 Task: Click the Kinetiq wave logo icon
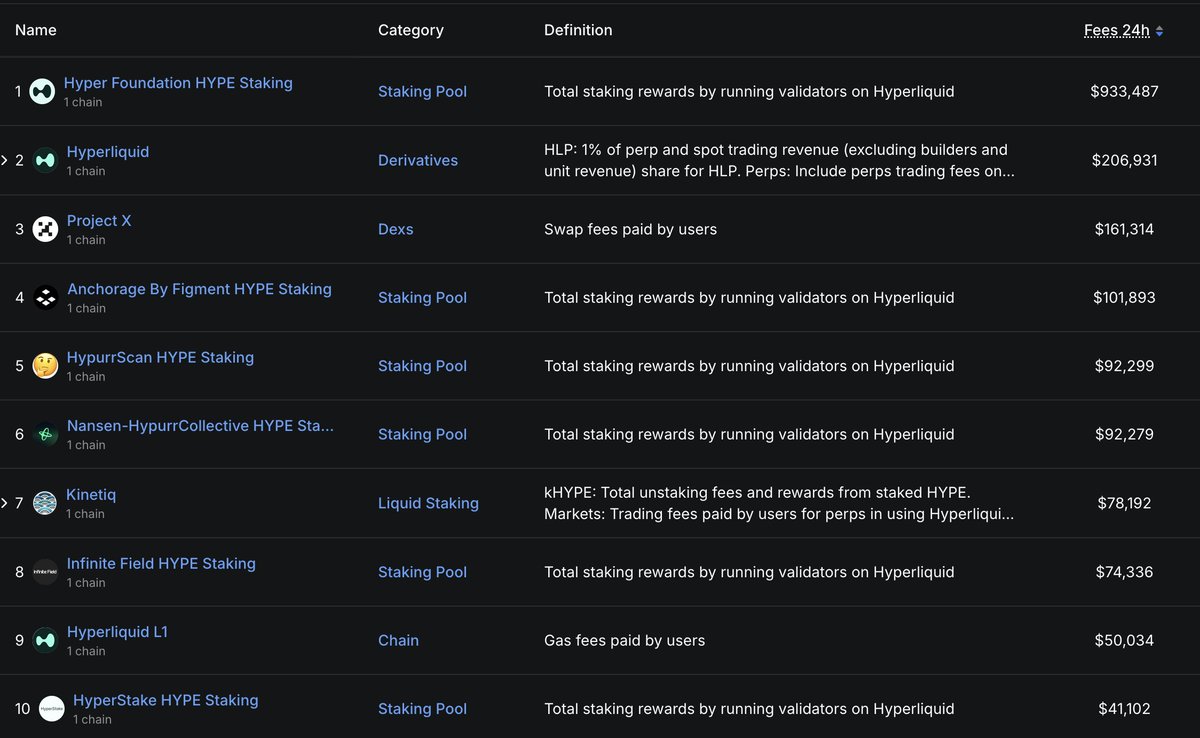coord(45,503)
